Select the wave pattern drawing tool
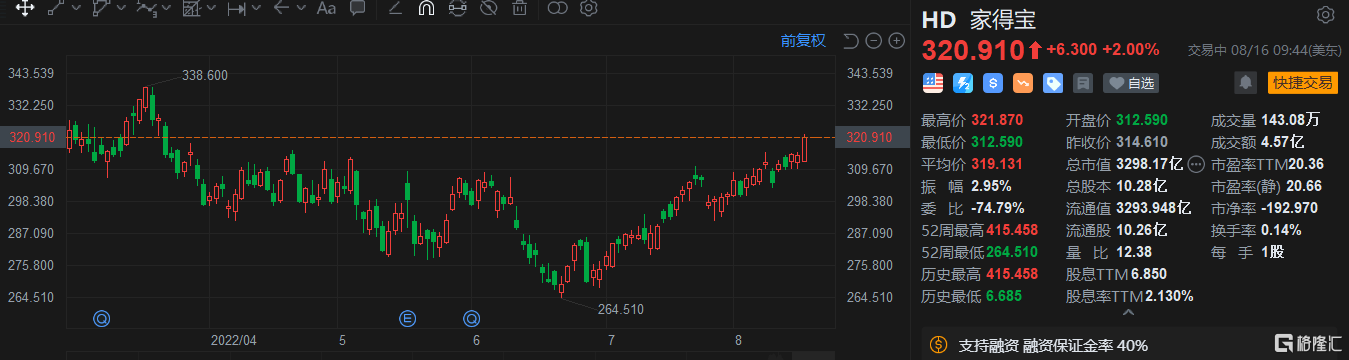 click(146, 9)
